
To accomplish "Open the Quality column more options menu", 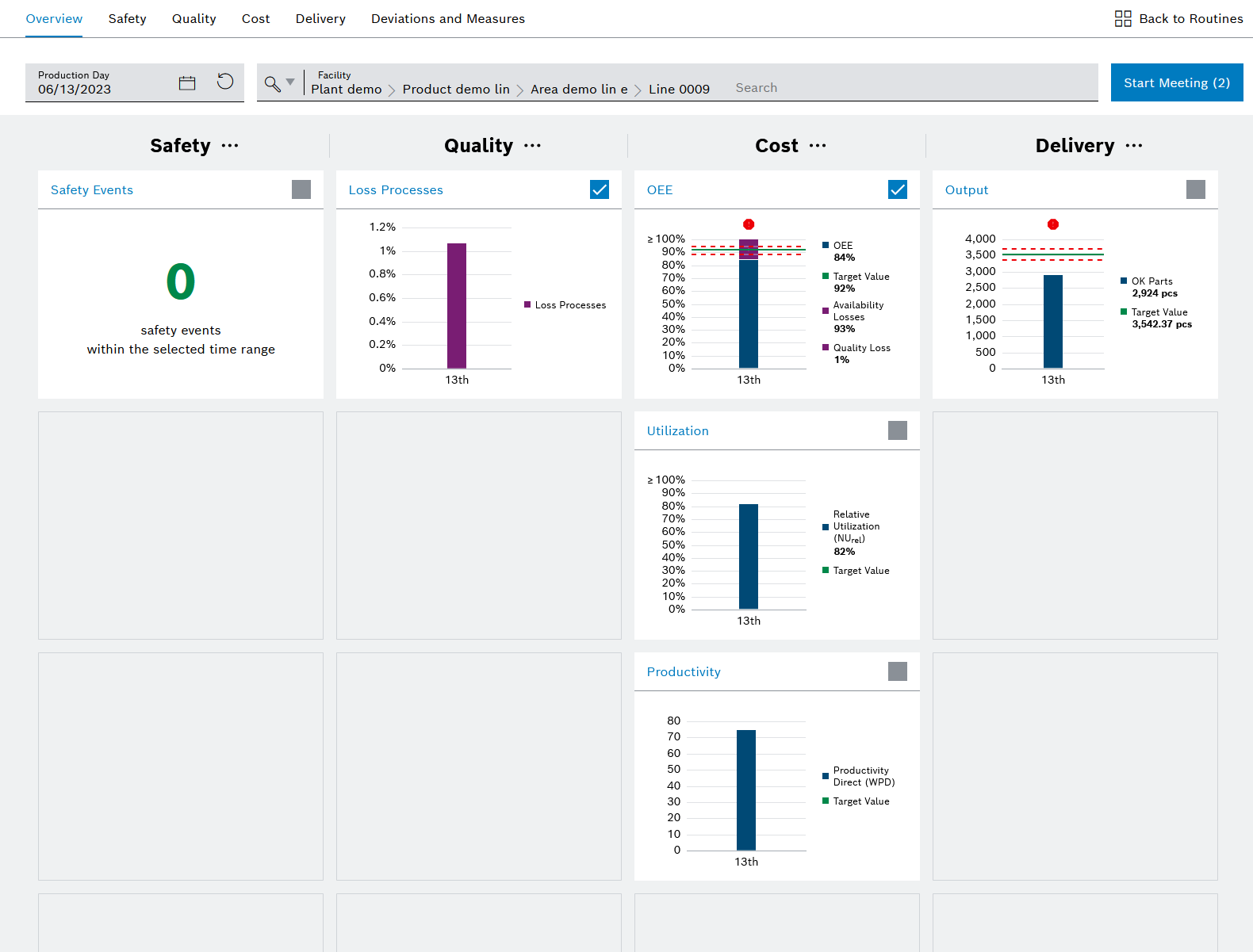I will [533, 146].
